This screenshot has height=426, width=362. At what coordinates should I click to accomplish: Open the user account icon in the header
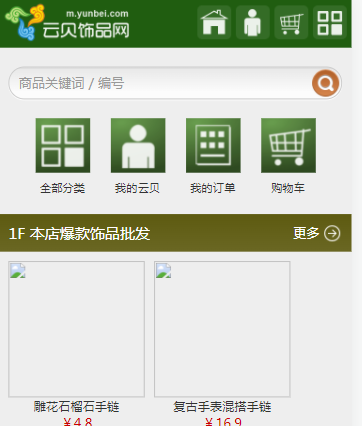click(x=252, y=22)
